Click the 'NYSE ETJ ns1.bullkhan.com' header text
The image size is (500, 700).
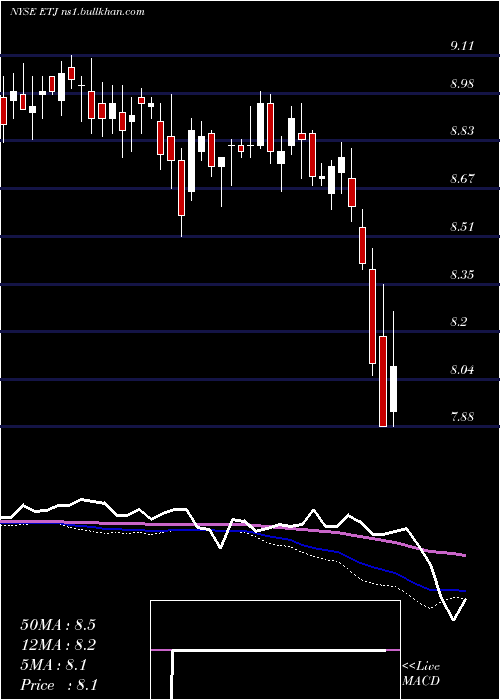click(x=78, y=12)
